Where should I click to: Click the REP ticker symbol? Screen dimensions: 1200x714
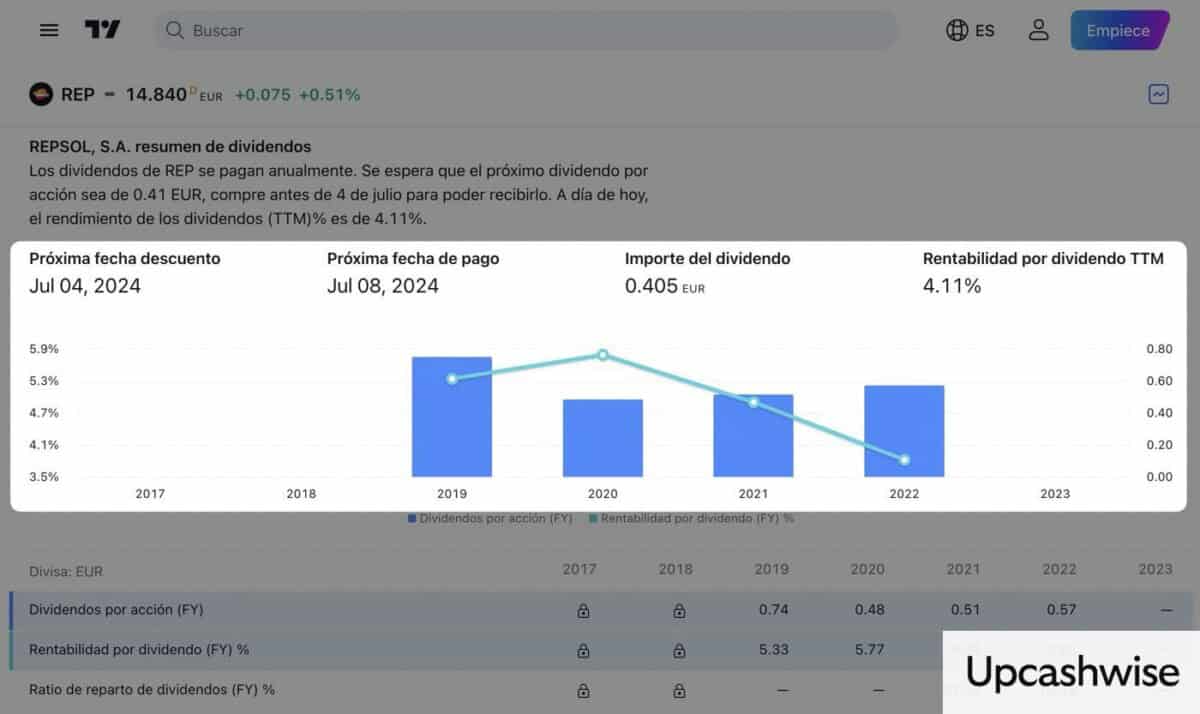(x=77, y=95)
